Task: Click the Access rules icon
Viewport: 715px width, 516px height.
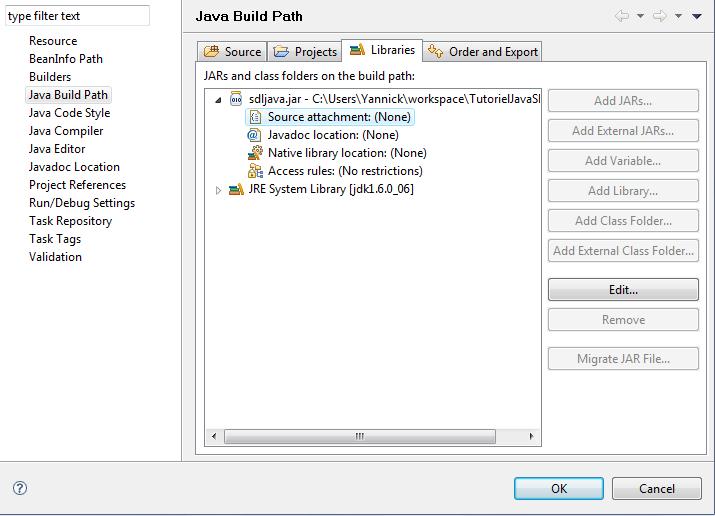Action: click(255, 171)
